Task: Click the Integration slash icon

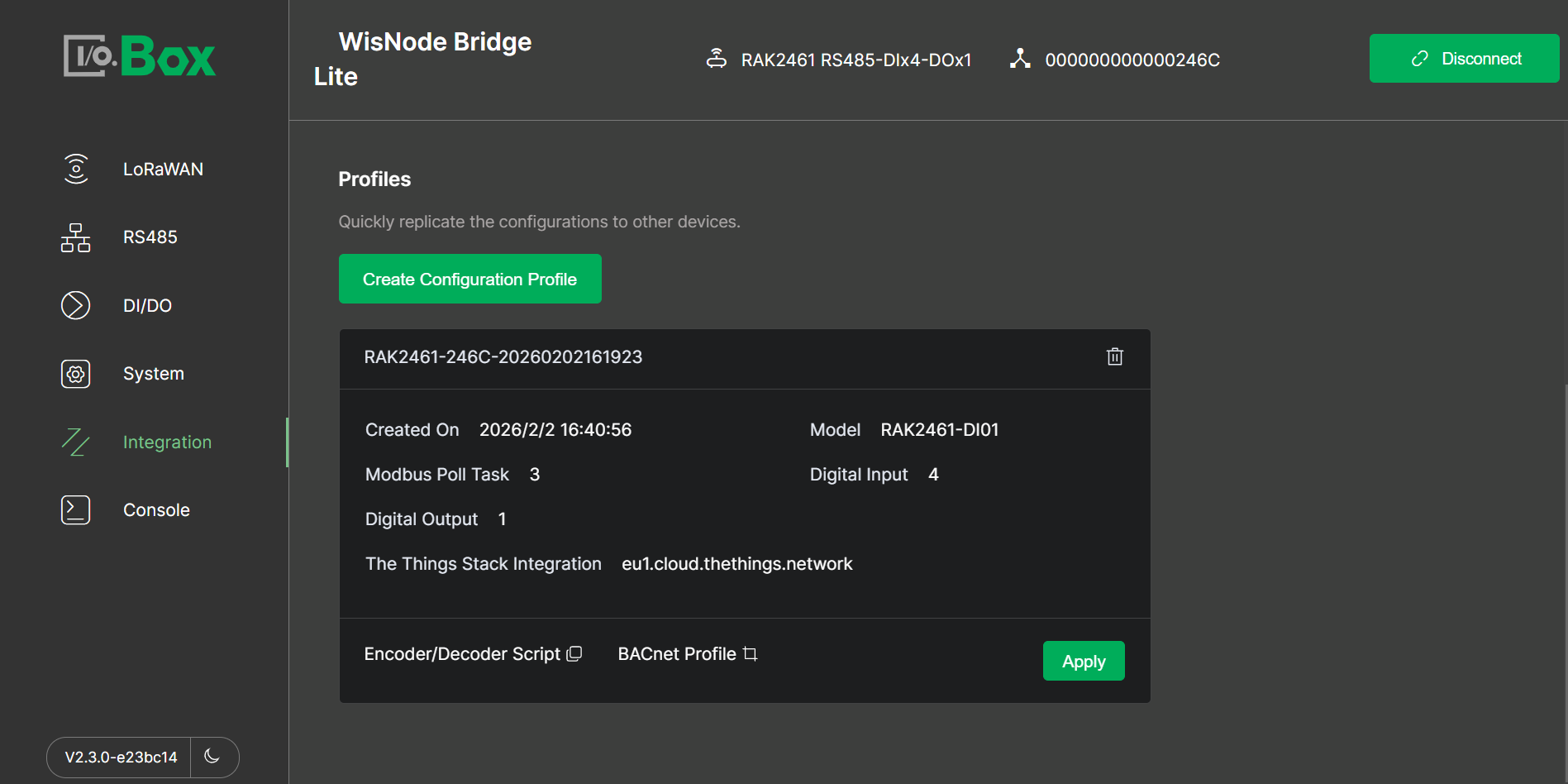Action: (x=76, y=442)
